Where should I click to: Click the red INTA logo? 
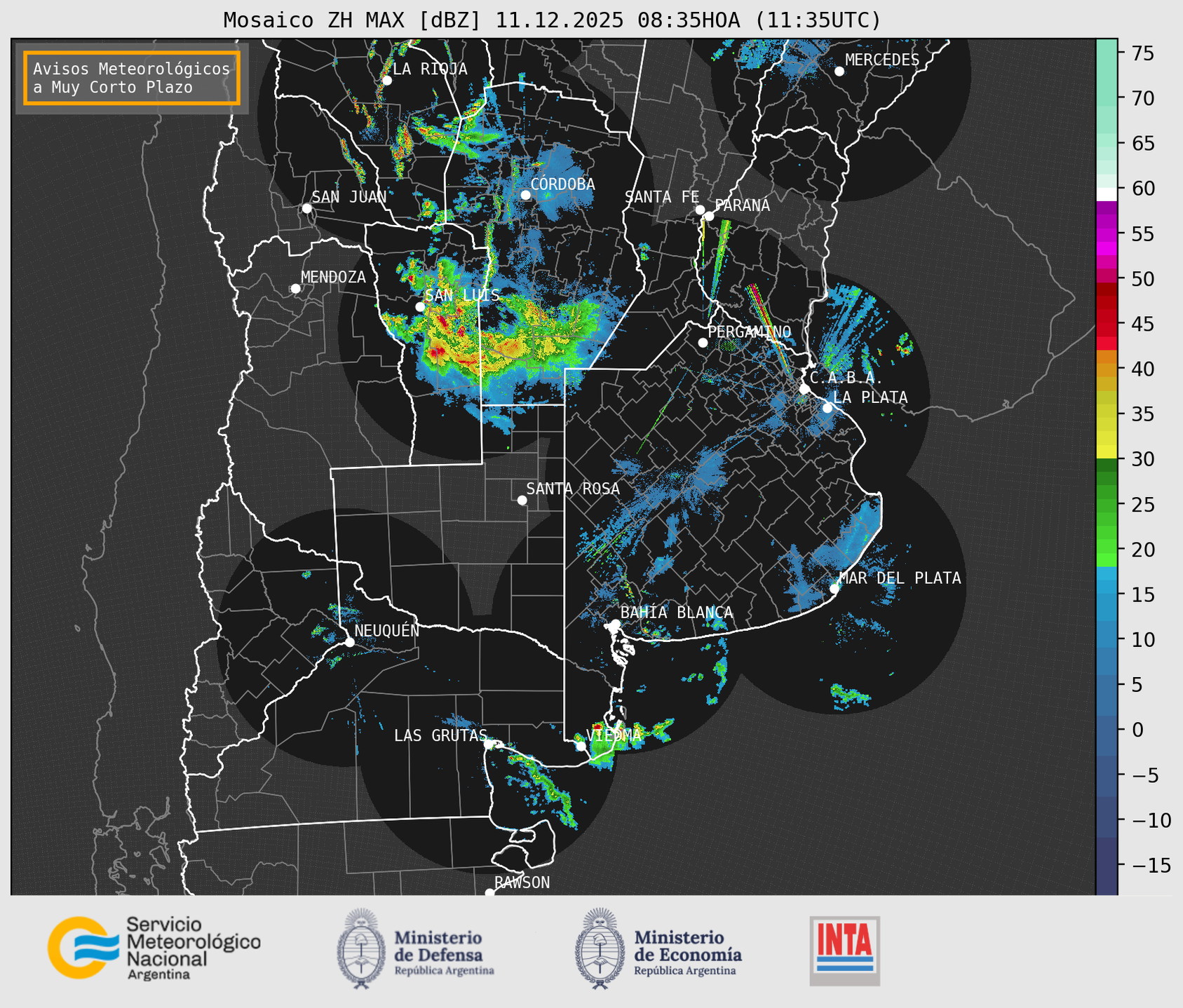click(844, 950)
